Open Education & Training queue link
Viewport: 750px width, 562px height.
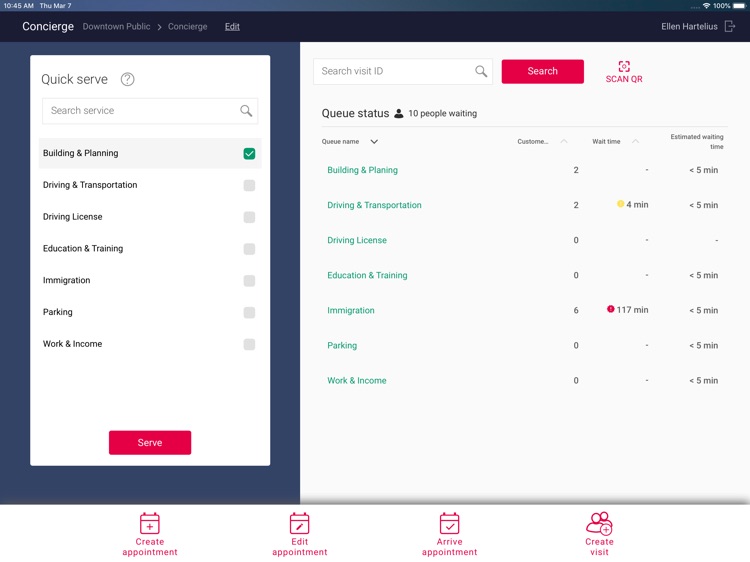pos(367,275)
